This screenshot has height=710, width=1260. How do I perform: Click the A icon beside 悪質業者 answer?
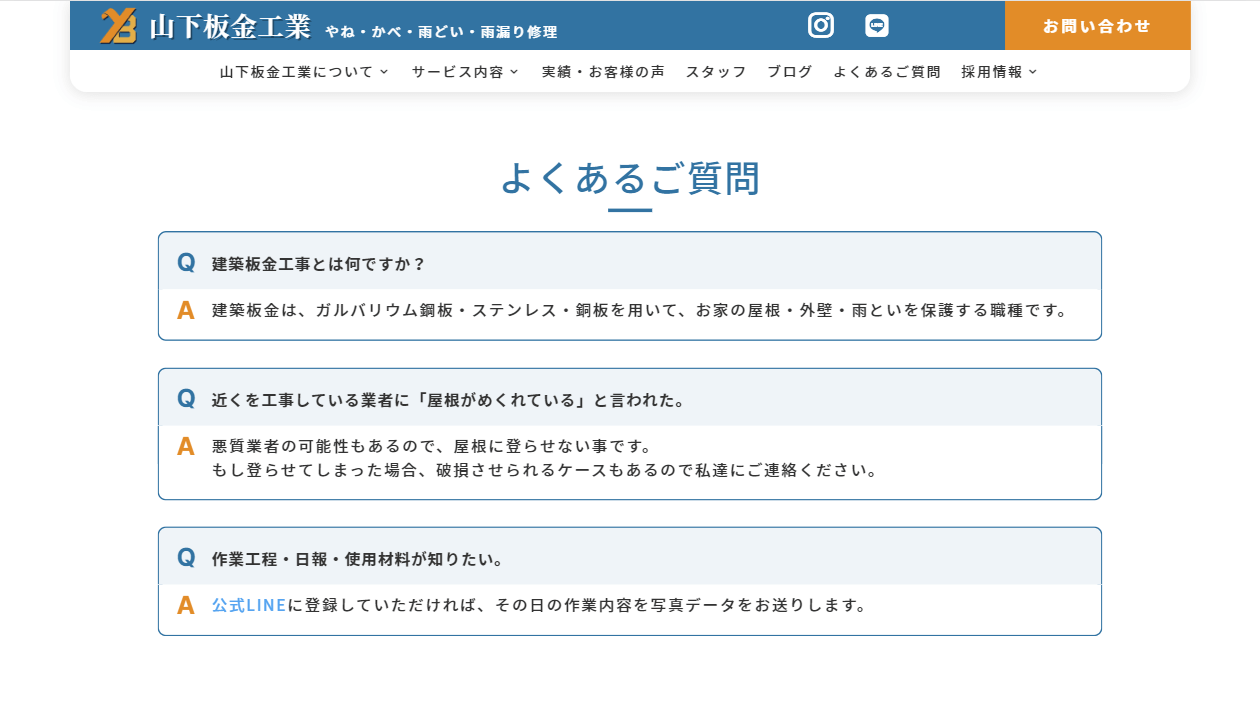tap(186, 447)
